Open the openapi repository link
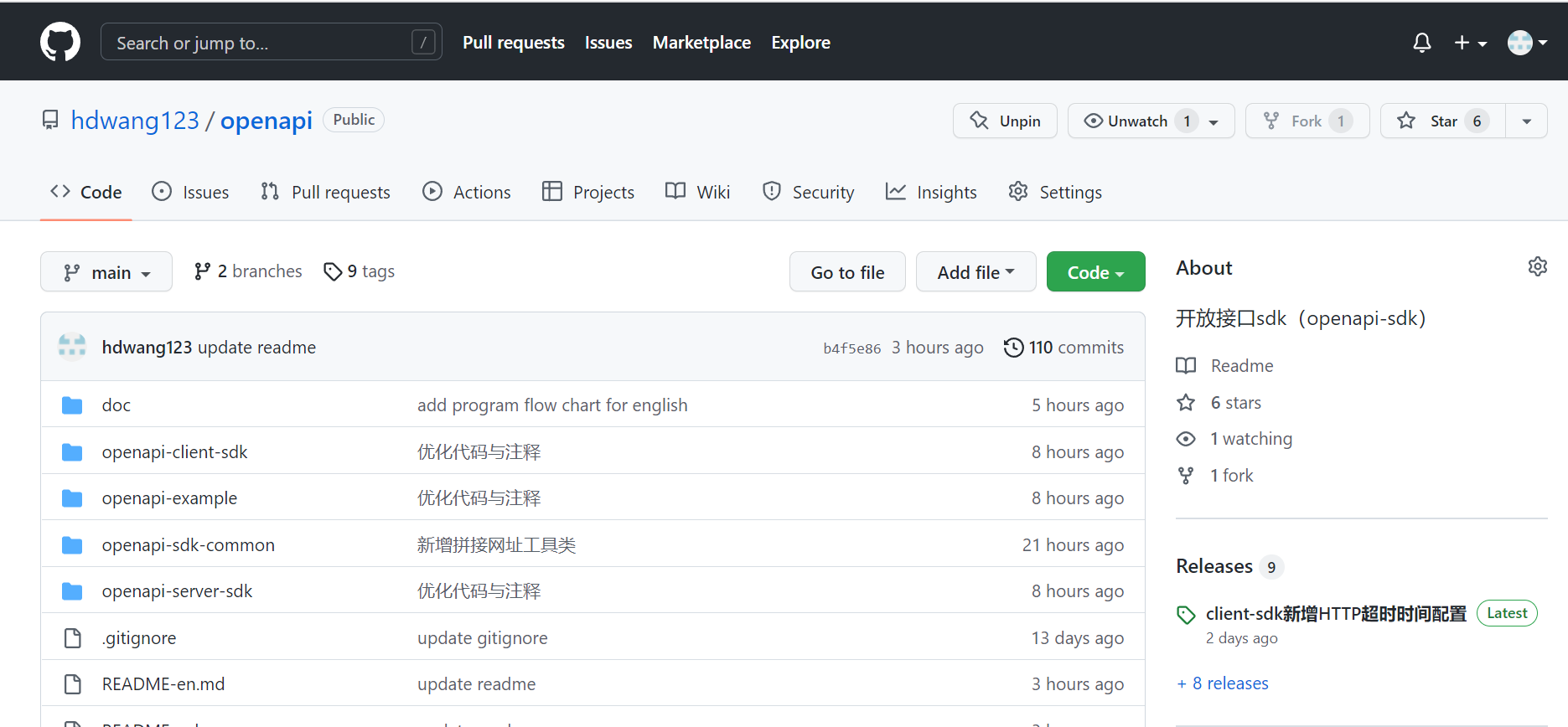The width and height of the screenshot is (1568, 727). pos(266,121)
